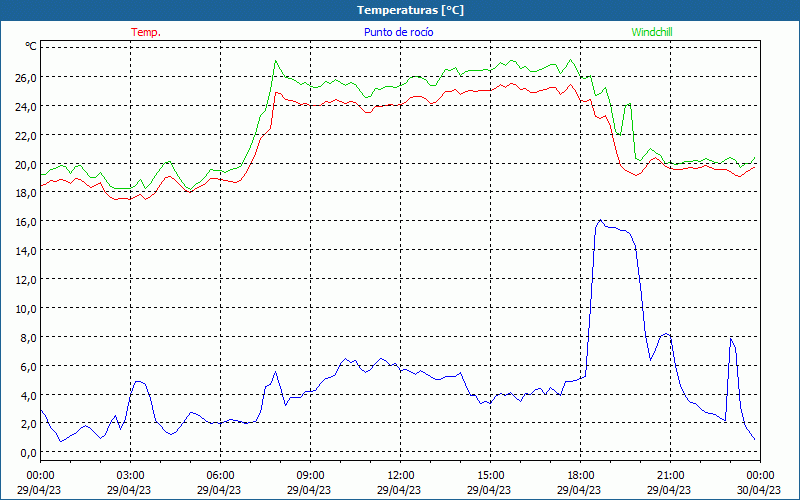Click the 18,0 y-axis value
Image resolution: width=800 pixels, height=500 pixels.
[x=27, y=193]
